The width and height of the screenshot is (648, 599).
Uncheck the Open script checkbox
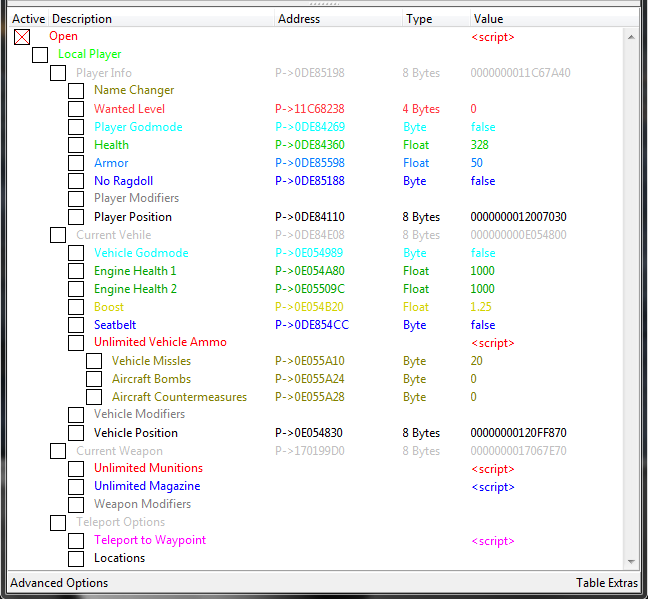pos(22,37)
